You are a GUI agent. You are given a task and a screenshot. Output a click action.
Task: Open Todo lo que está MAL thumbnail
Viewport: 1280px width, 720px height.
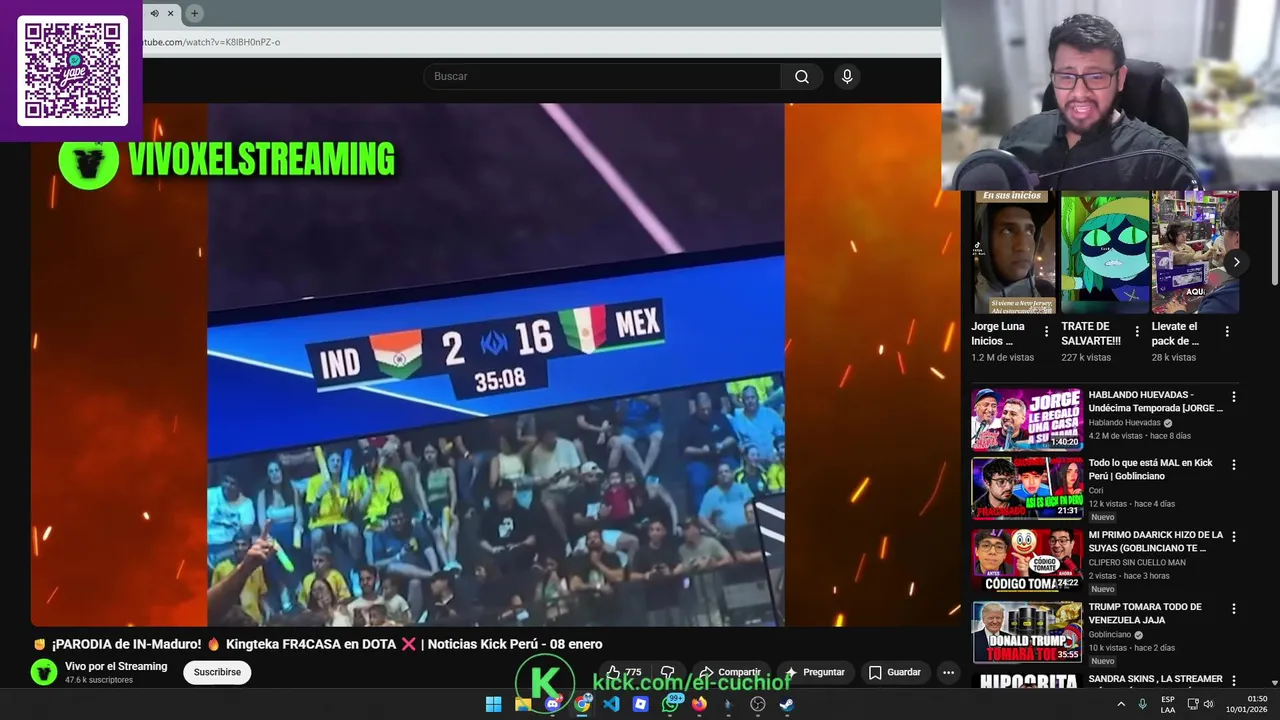click(x=1027, y=489)
